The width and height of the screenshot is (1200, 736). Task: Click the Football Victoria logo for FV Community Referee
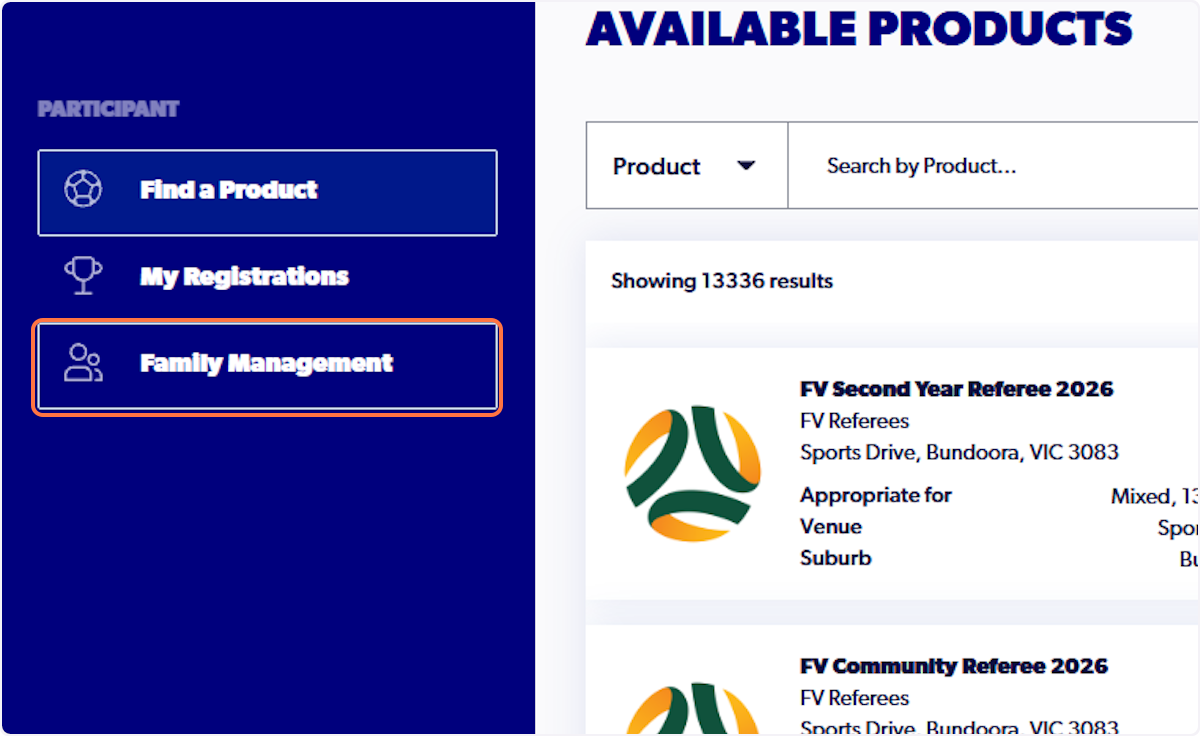692,705
